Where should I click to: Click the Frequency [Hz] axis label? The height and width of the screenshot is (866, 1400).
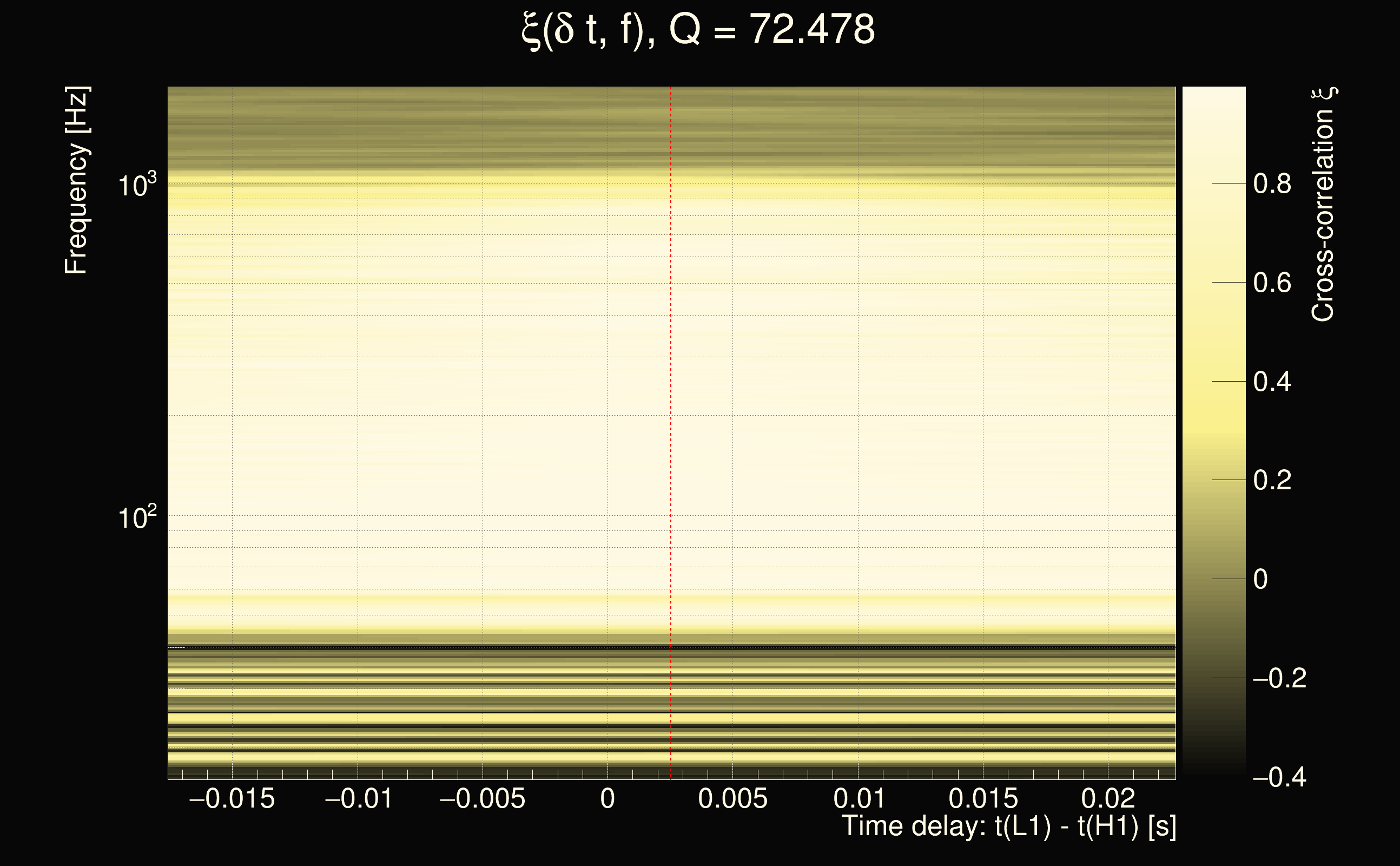point(77,180)
